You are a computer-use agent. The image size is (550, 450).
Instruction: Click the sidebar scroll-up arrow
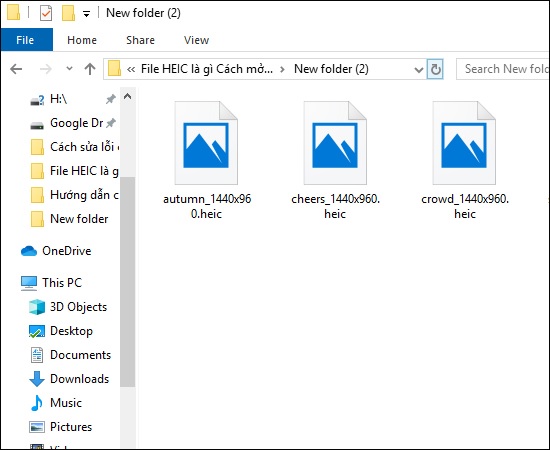point(128,96)
